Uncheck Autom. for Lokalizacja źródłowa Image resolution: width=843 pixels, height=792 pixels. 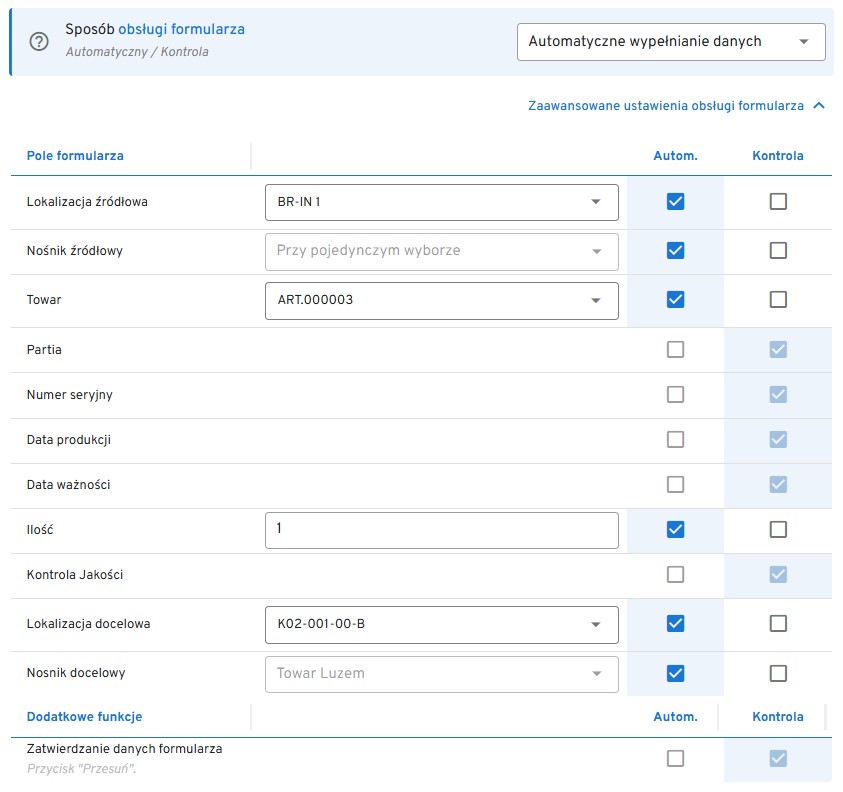coord(675,202)
